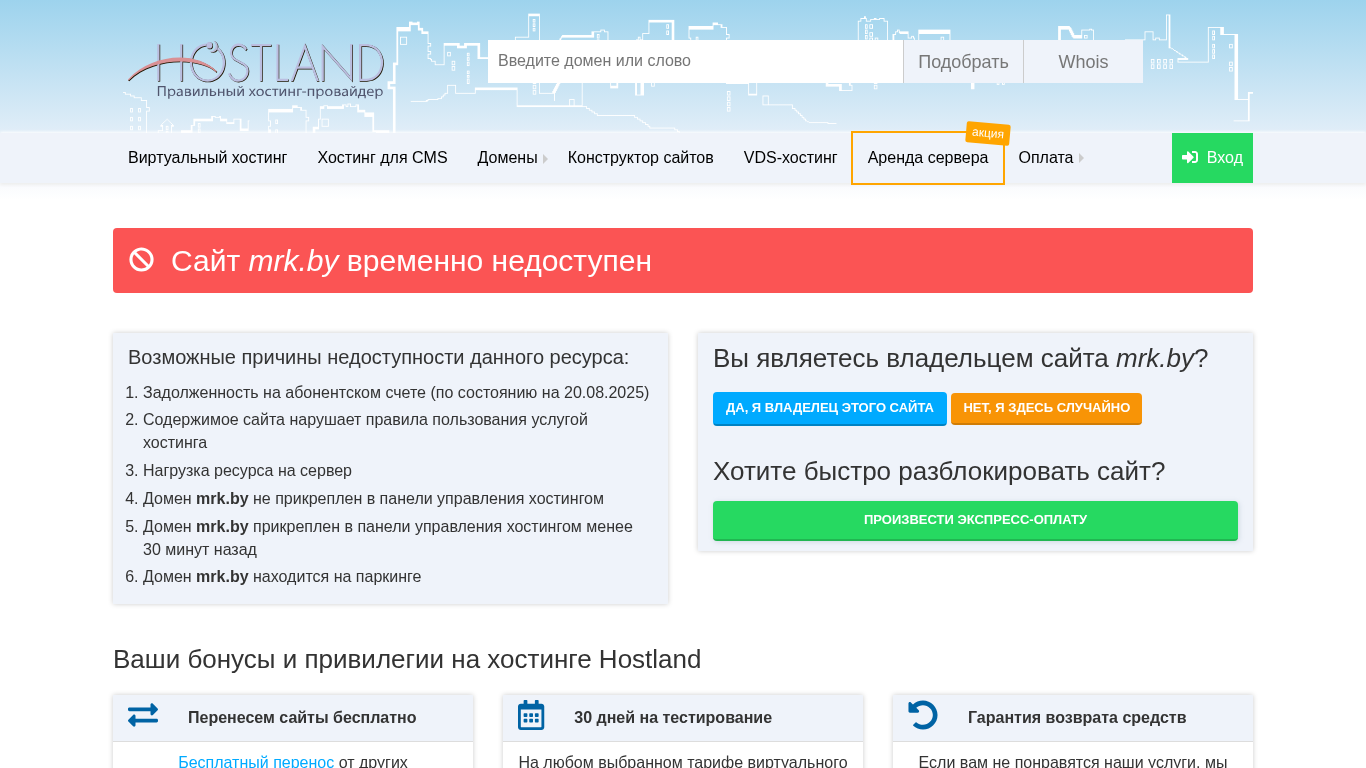Click the акция badge on Аренда сервера
Screen dimensions: 1366x768
[988, 133]
